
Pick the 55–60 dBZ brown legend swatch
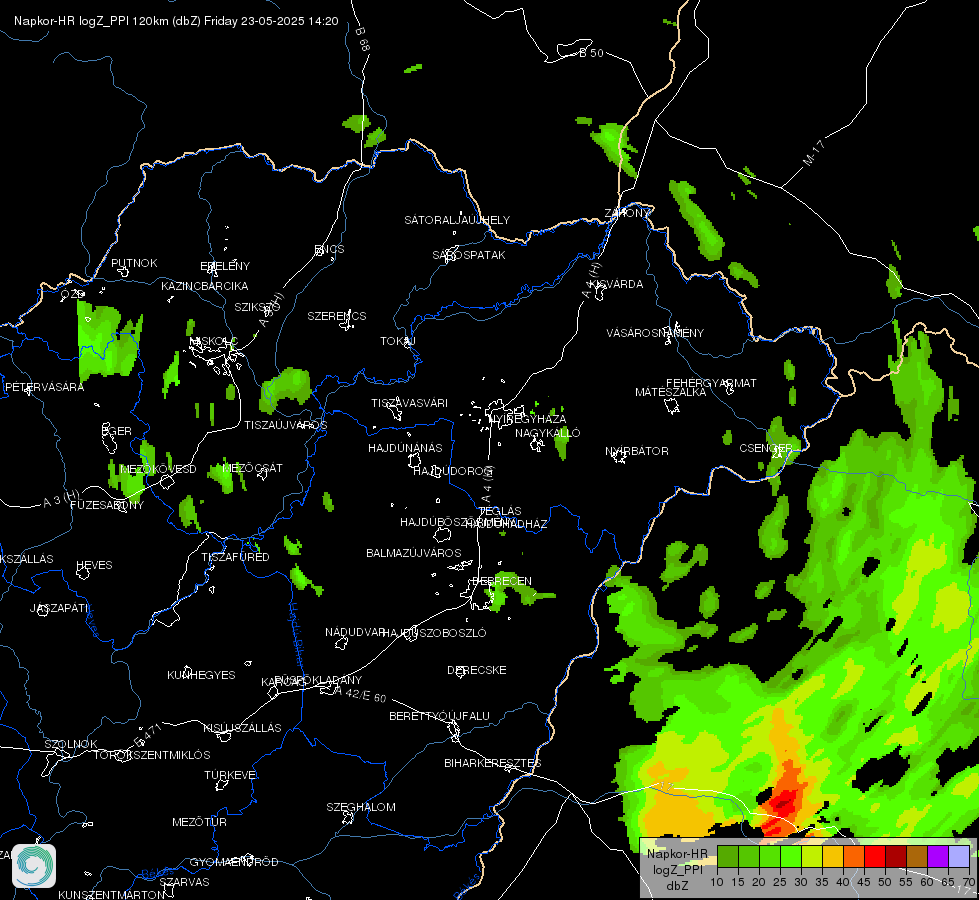pyautogui.click(x=917, y=856)
